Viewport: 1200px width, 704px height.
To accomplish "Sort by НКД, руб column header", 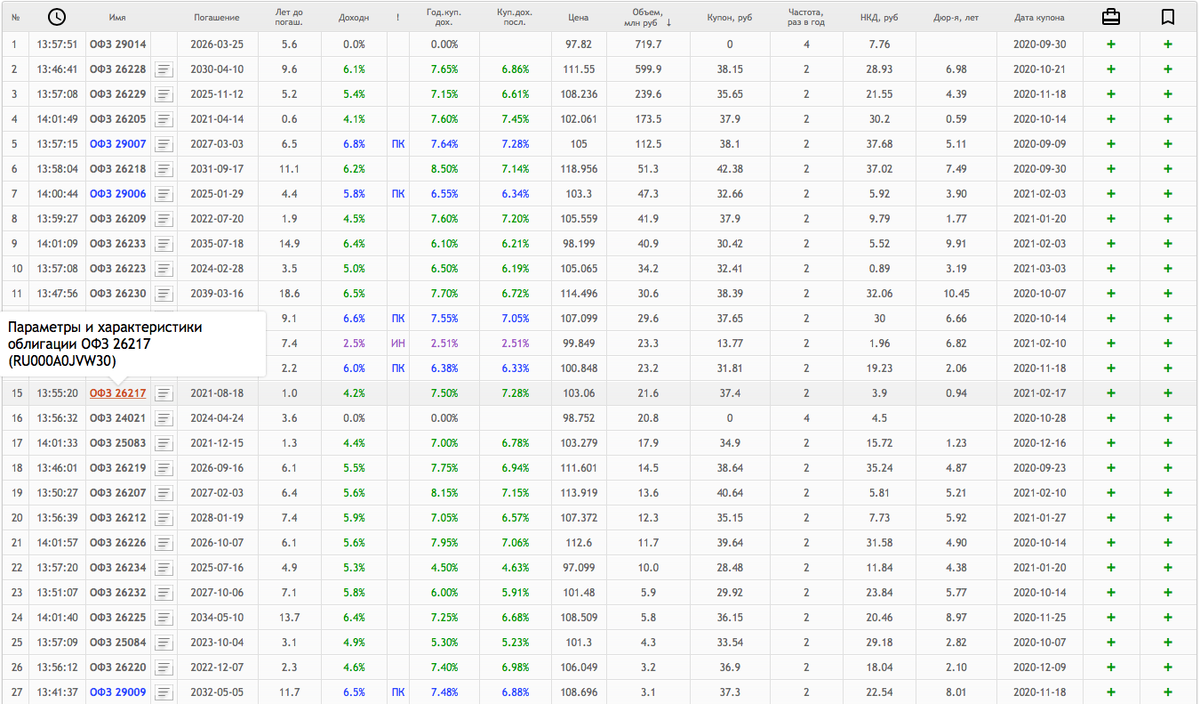I will (879, 18).
